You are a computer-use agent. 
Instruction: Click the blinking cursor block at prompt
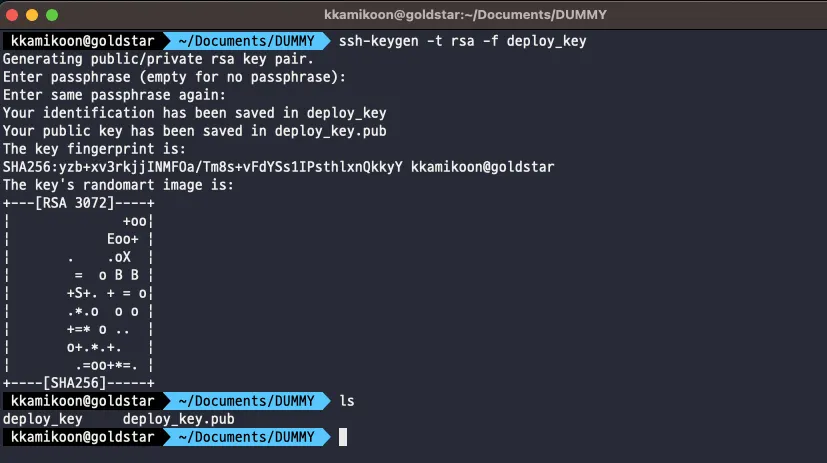[343, 437]
